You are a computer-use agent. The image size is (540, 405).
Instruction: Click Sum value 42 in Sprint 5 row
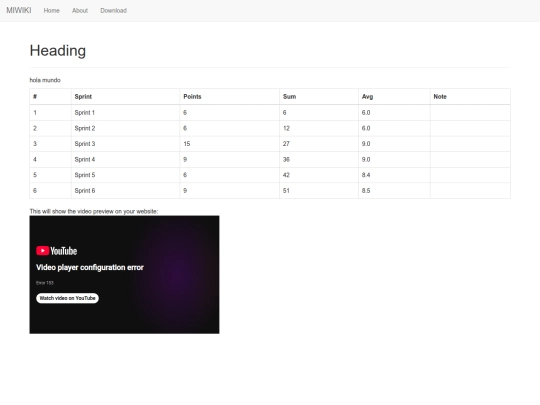pyautogui.click(x=286, y=175)
